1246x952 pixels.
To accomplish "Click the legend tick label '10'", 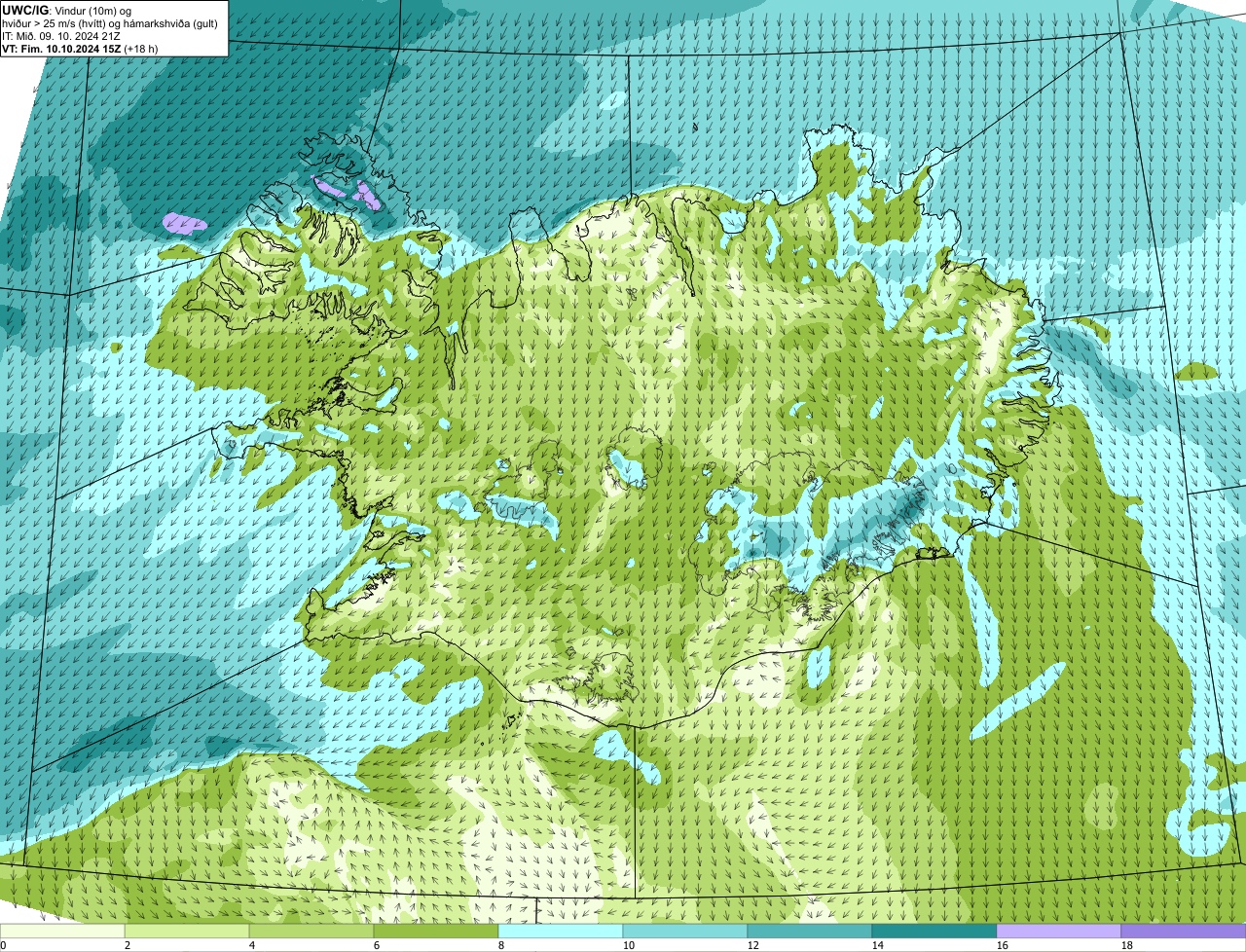I will coord(629,945).
